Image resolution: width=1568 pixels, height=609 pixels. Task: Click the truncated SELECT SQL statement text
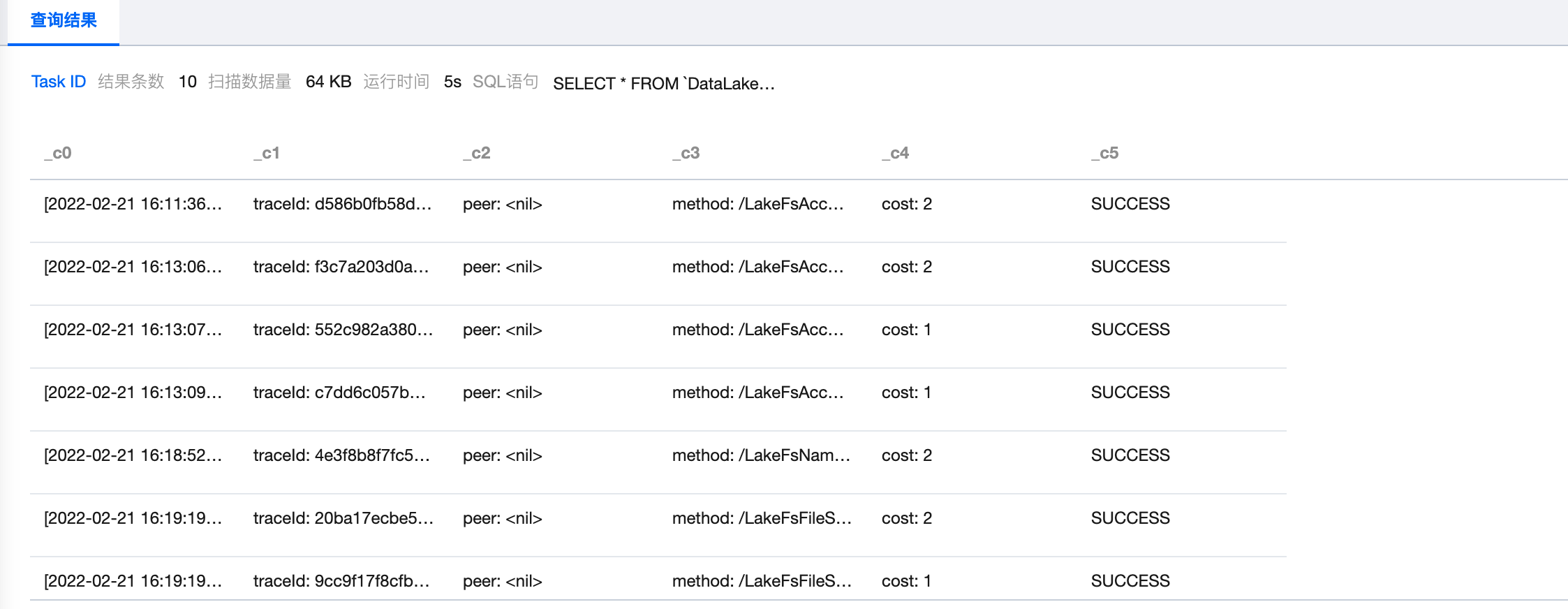click(x=663, y=84)
